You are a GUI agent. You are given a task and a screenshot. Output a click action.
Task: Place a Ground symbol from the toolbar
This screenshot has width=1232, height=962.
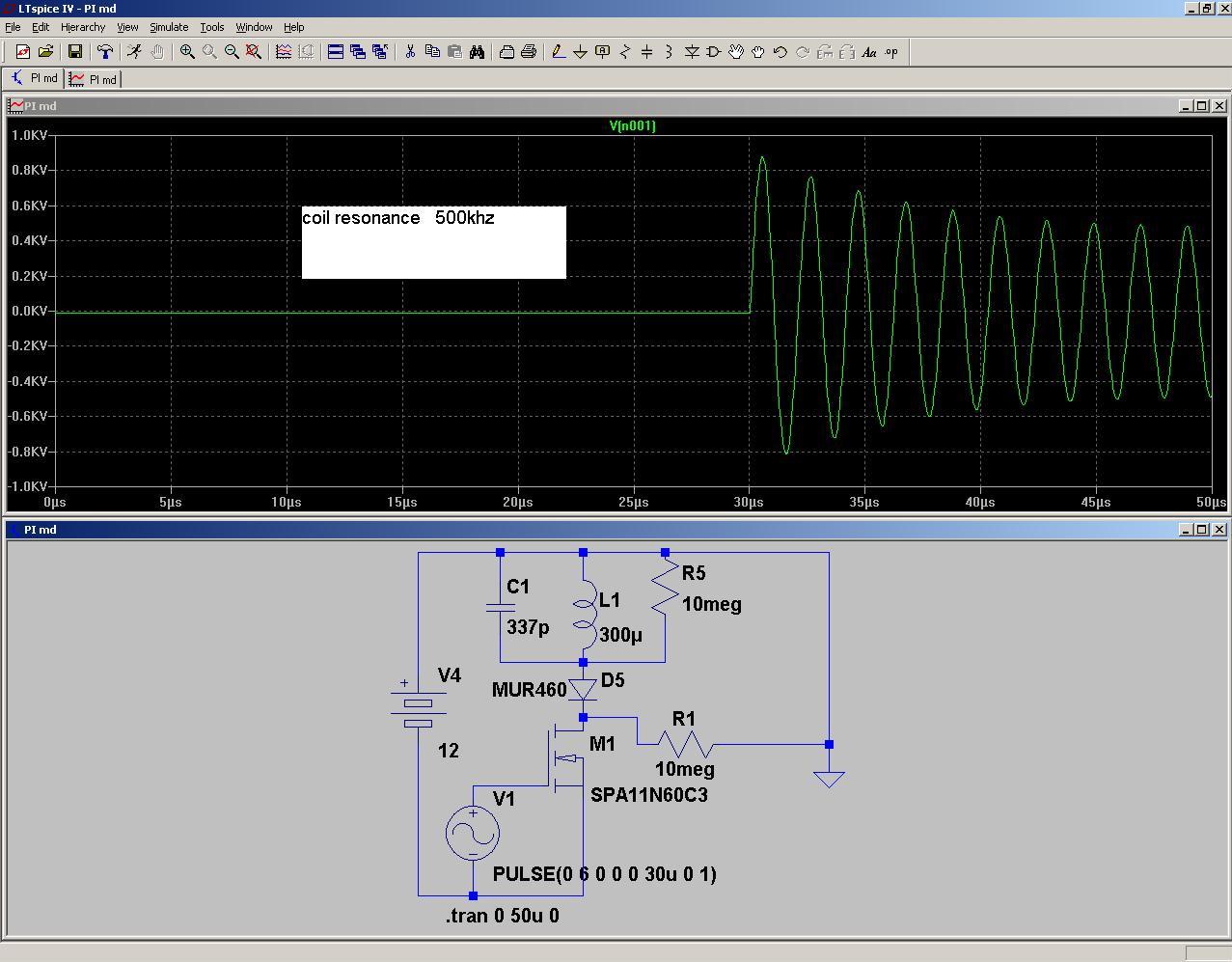click(x=580, y=52)
